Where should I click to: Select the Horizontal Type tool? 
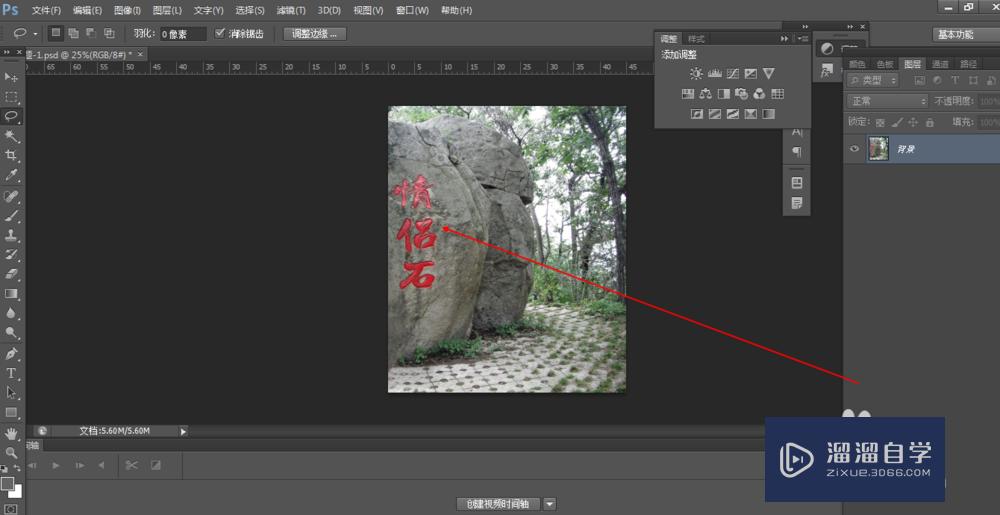coord(11,373)
